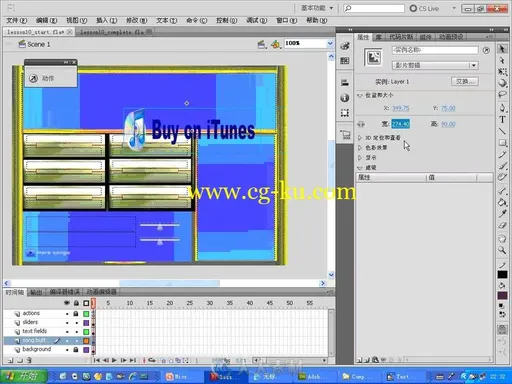Click the Delete Layer trash icon

[x=29, y=360]
